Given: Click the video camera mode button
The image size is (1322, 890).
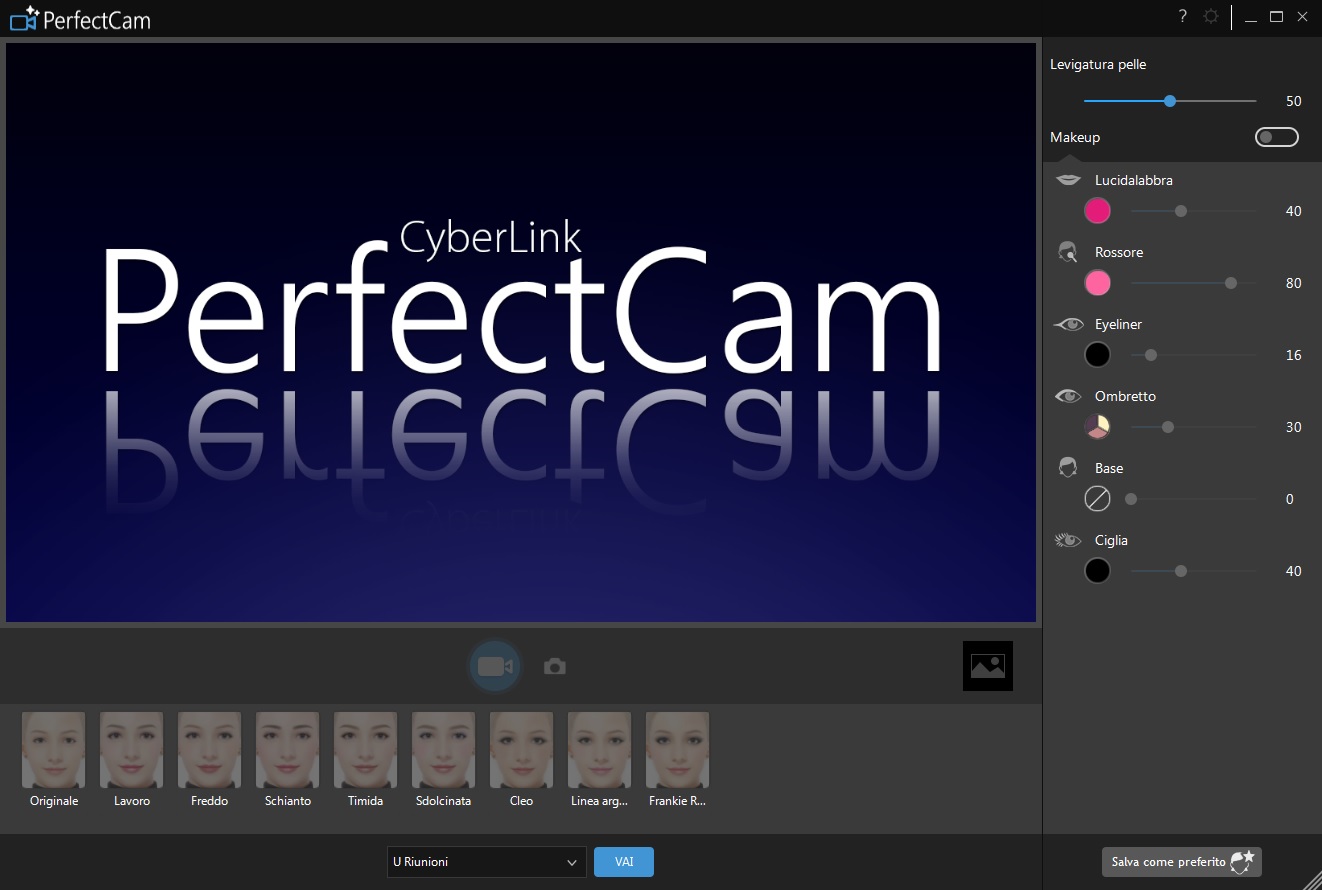Looking at the screenshot, I should (495, 666).
